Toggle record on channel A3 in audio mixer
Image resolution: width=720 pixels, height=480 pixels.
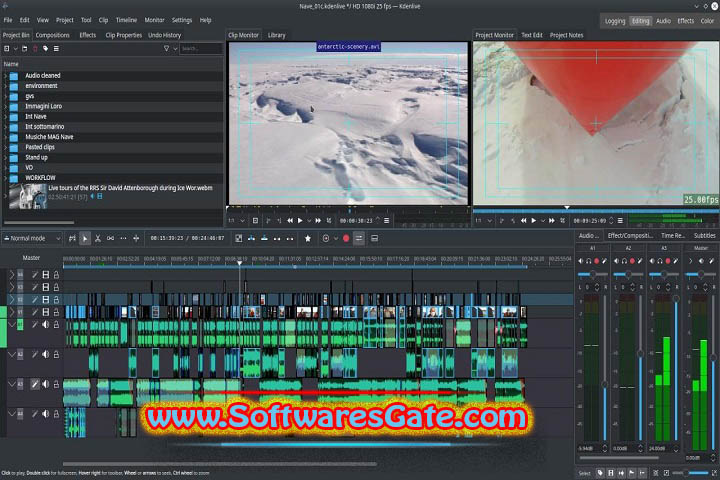coord(668,261)
